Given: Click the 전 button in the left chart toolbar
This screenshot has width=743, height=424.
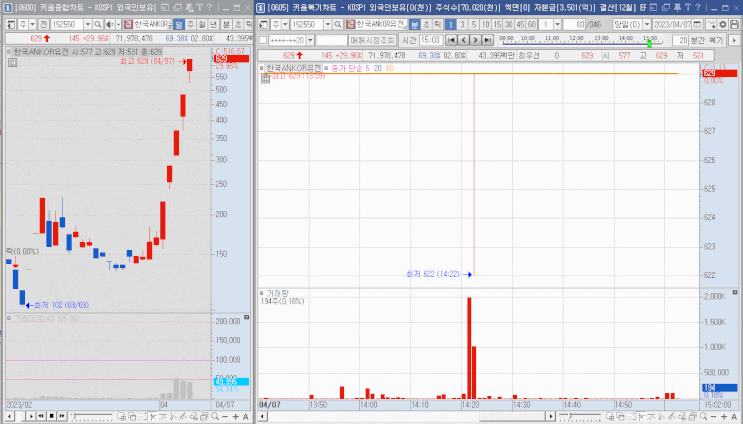Looking at the screenshot, I should click(43, 24).
